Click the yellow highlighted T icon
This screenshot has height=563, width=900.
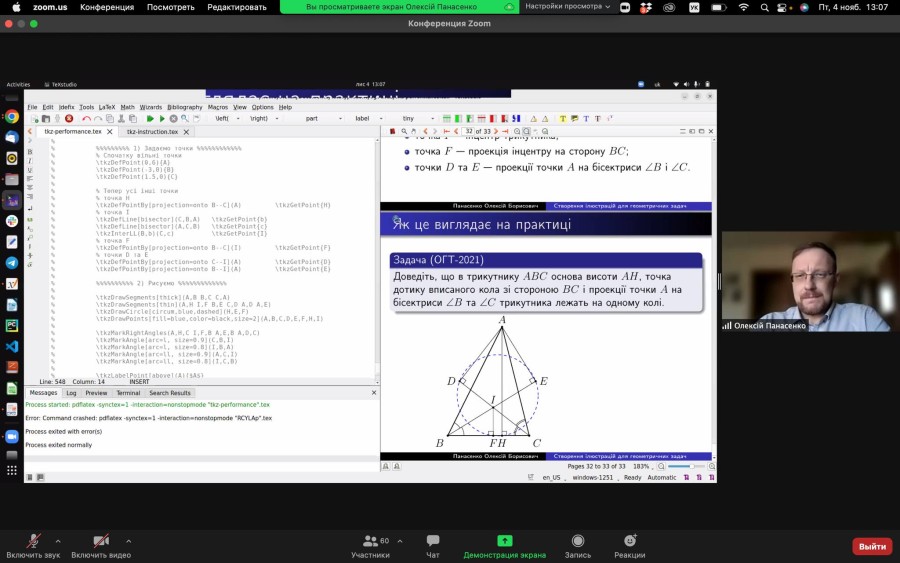(562, 119)
